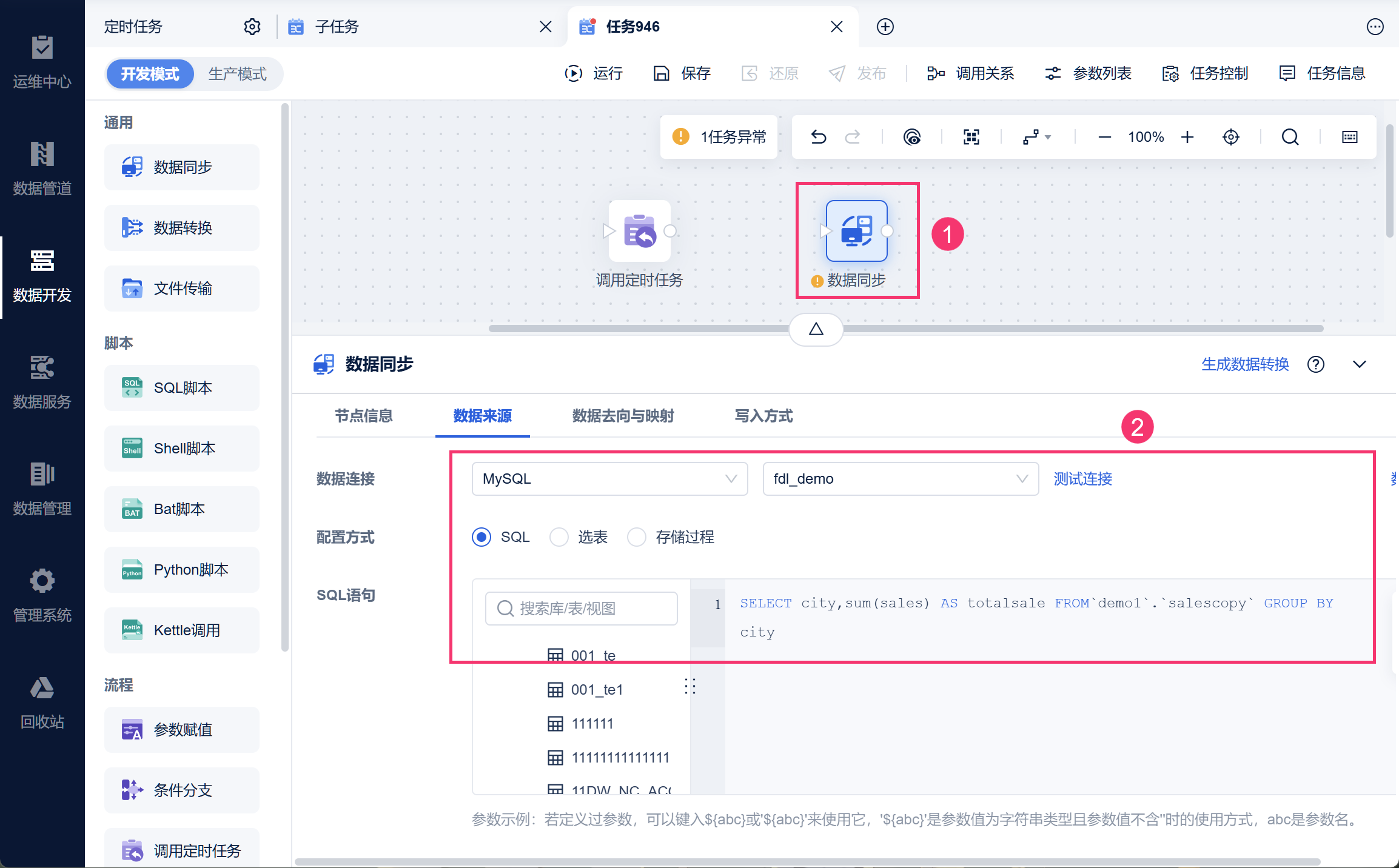
Task: Switch to 生产模式 mode
Action: [237, 74]
